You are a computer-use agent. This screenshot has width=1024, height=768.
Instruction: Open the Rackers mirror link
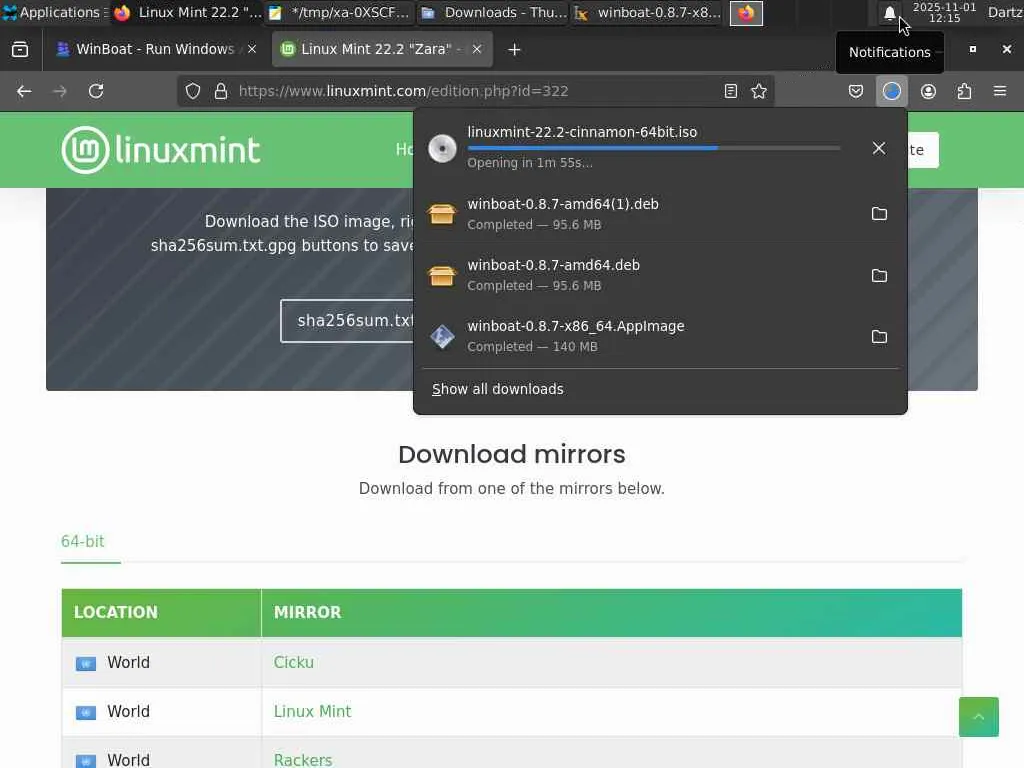tap(303, 760)
